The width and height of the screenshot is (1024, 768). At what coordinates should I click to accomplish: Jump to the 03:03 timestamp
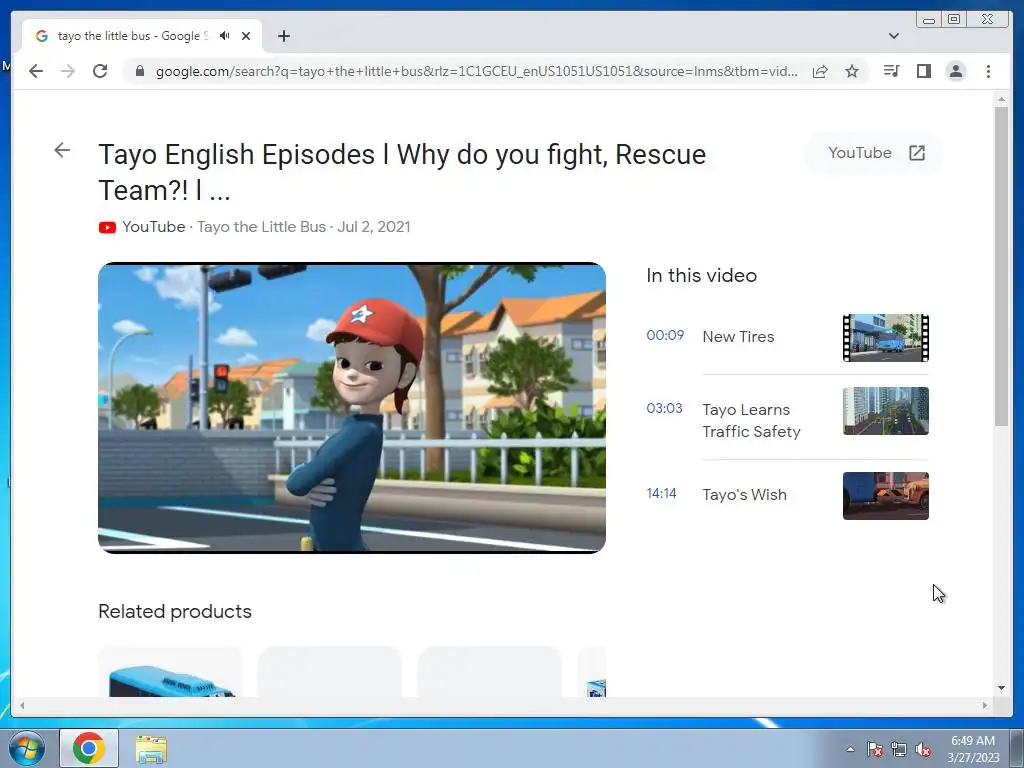[664, 408]
